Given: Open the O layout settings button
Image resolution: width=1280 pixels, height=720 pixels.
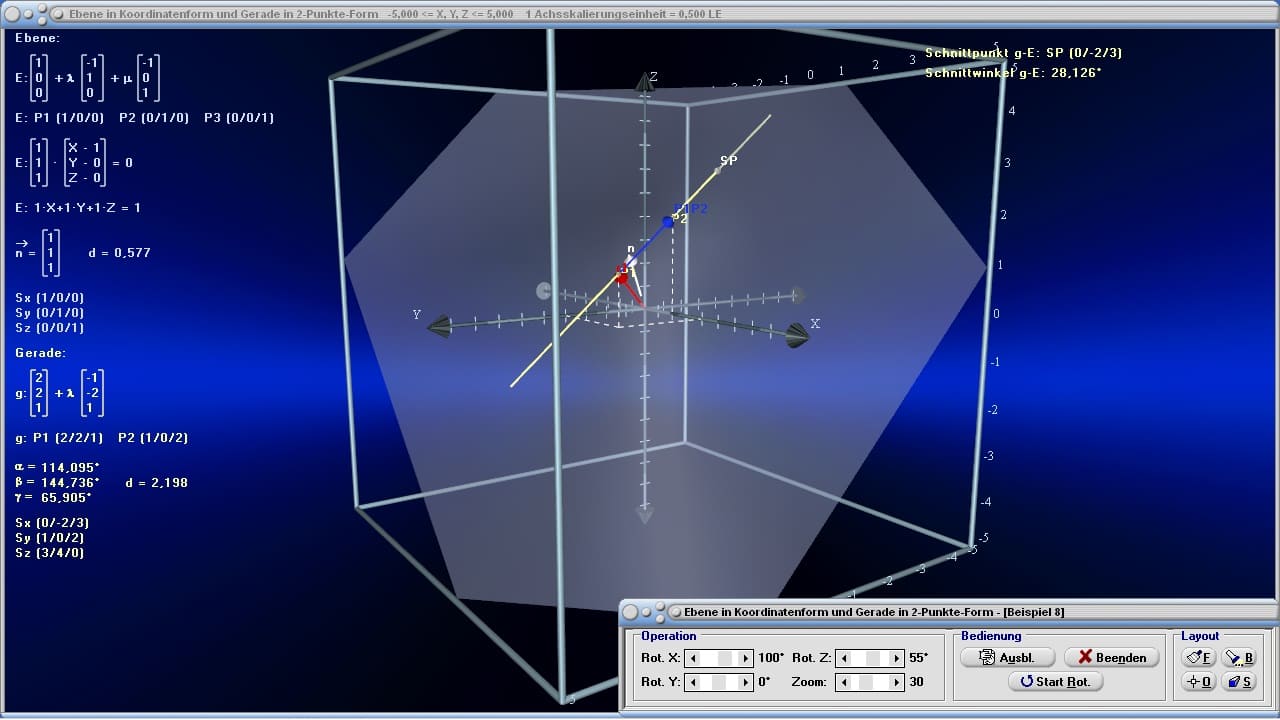Looking at the screenshot, I should (1198, 681).
